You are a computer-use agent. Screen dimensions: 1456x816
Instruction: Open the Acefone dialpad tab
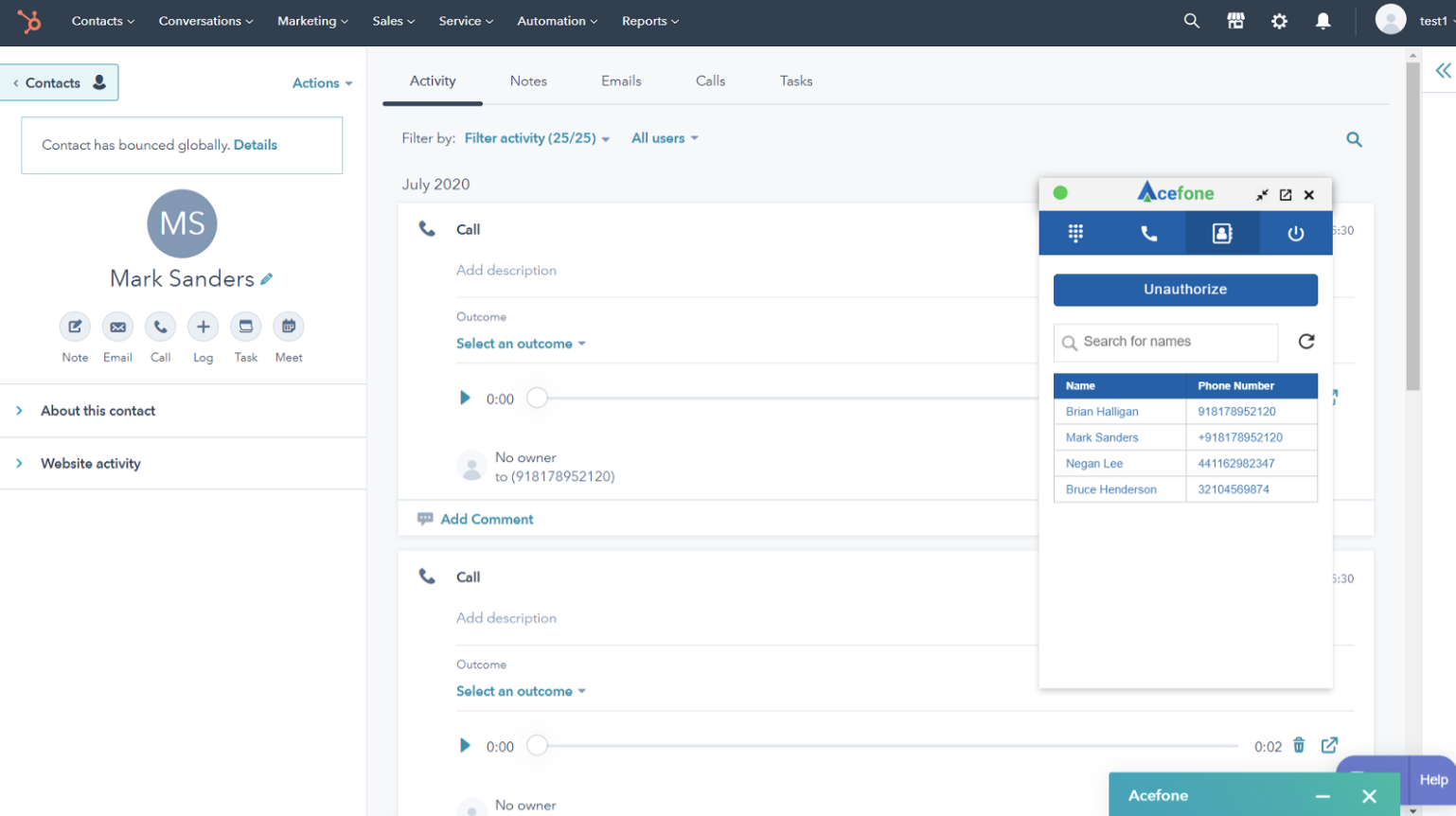[1075, 233]
